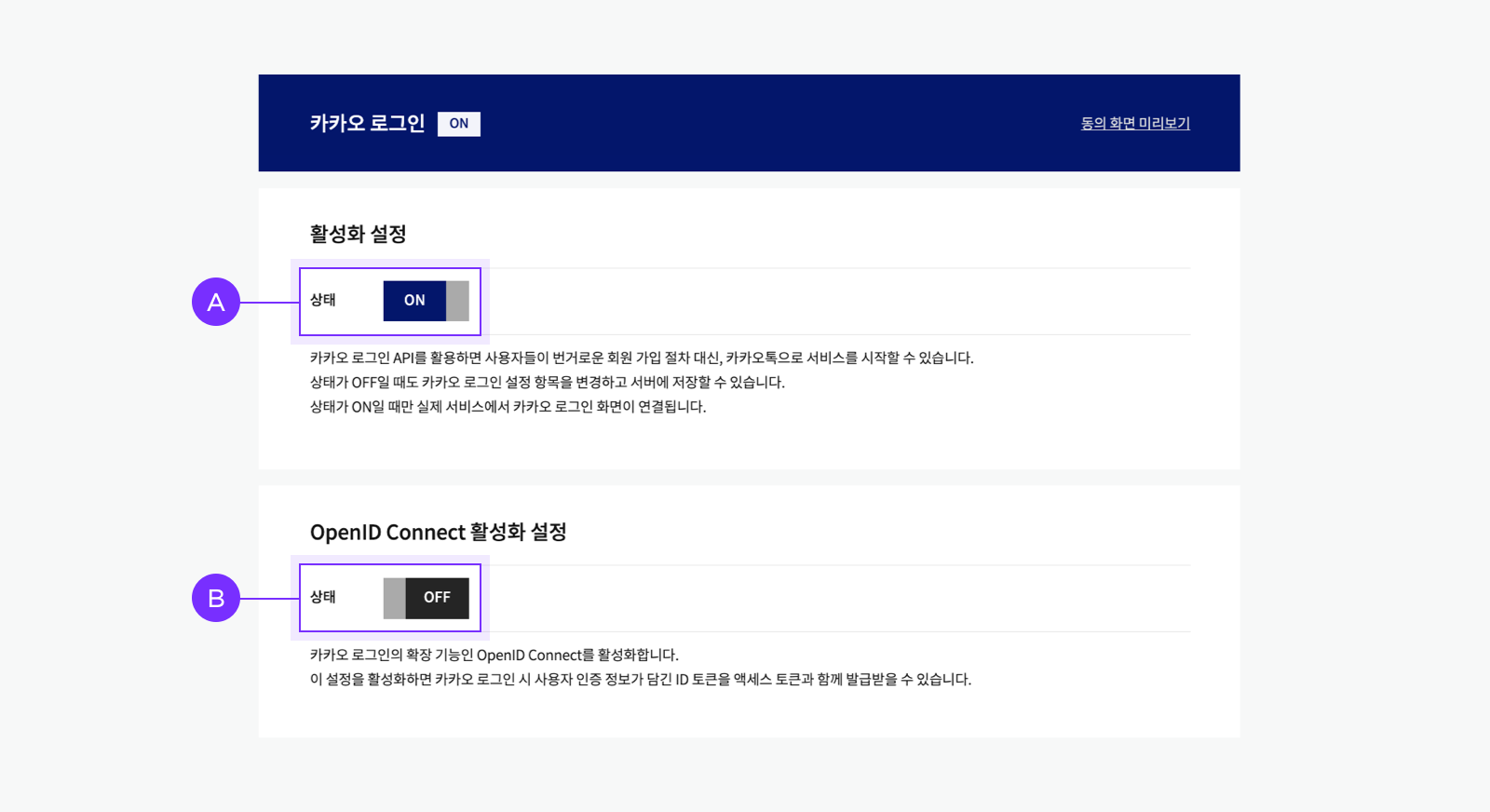
Task: Click the OpenID Connect 활성화 설정 heading
Action: coord(438,532)
